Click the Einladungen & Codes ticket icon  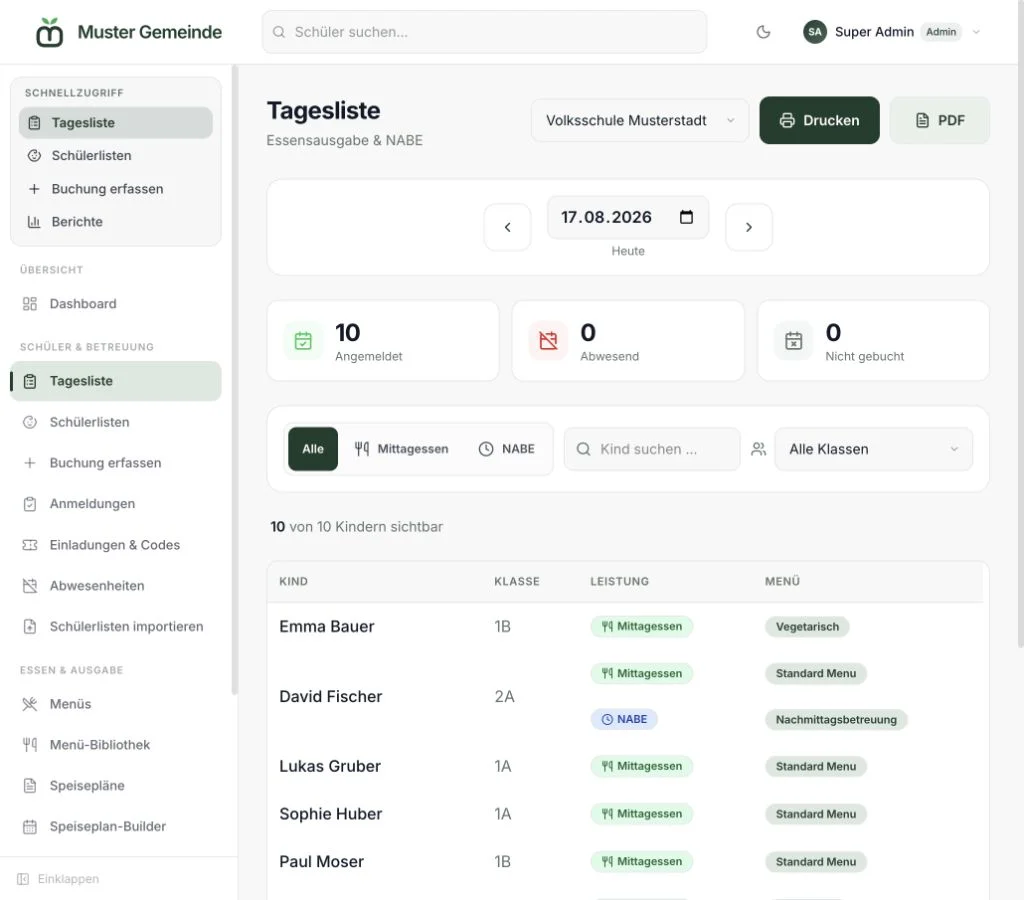(x=30, y=545)
